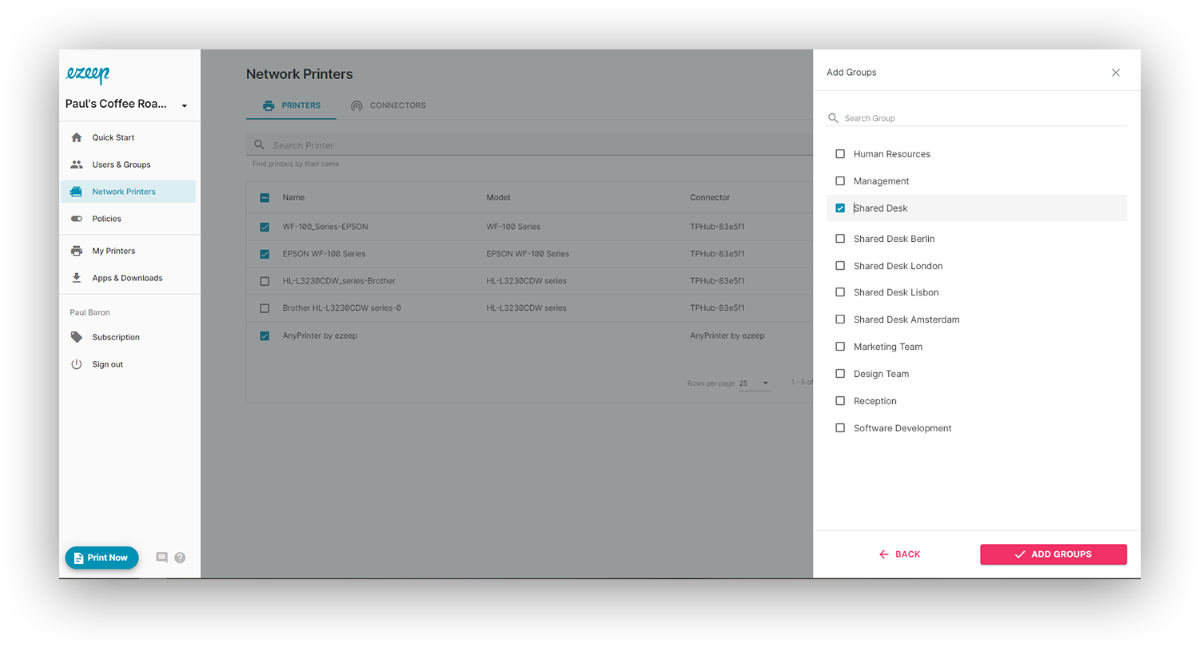The height and width of the screenshot is (648, 1200).
Task: Click the Add Groups button
Action: pos(1053,554)
